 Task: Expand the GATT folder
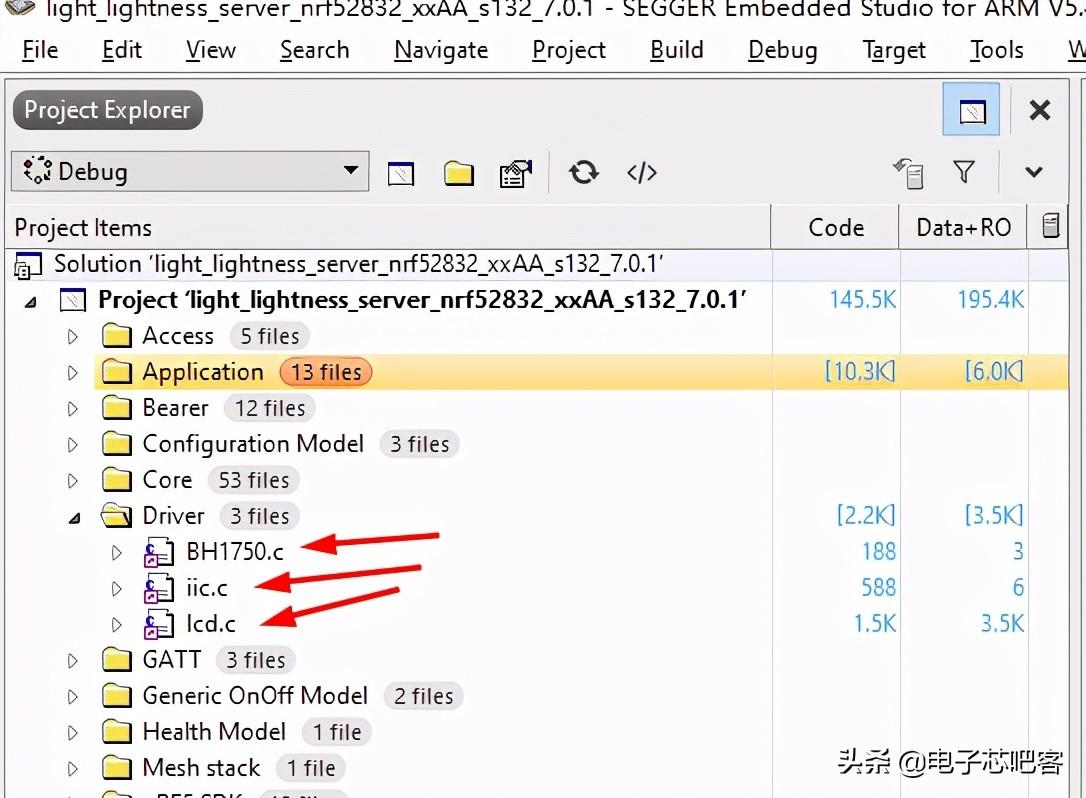[x=73, y=661]
